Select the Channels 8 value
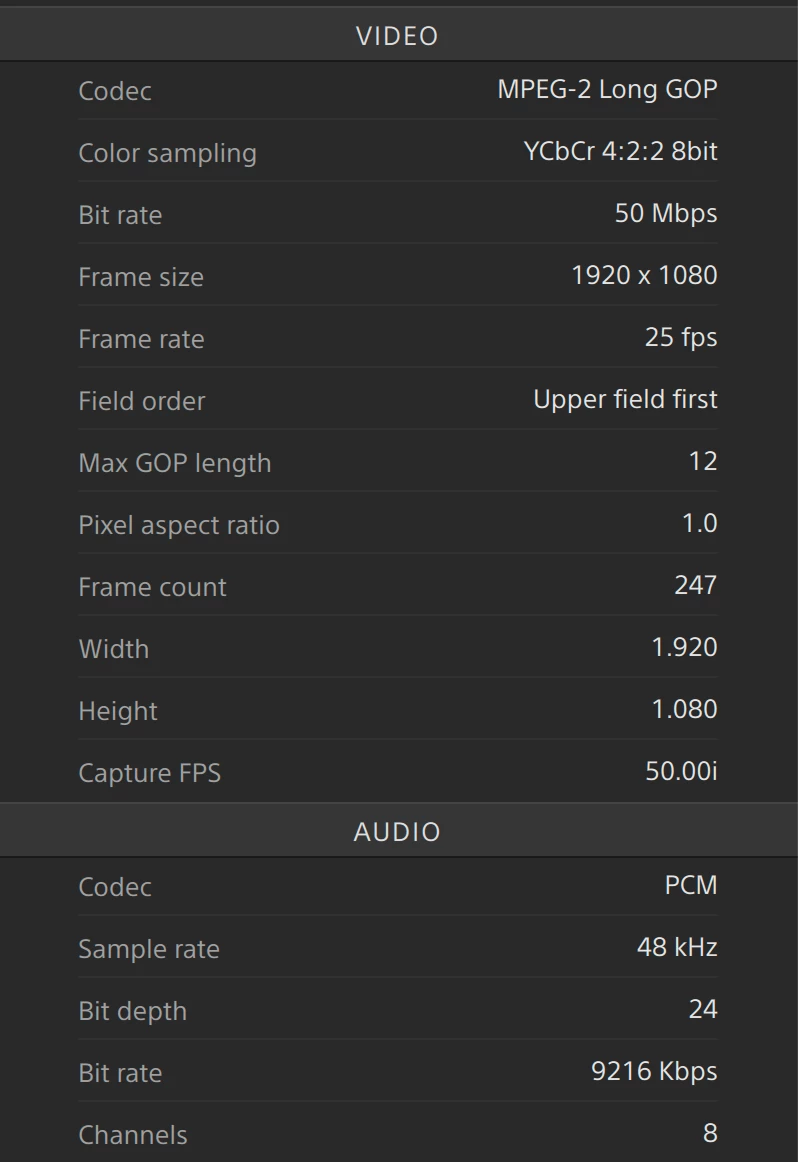Screen dimensions: 798x1162 (x=710, y=1133)
